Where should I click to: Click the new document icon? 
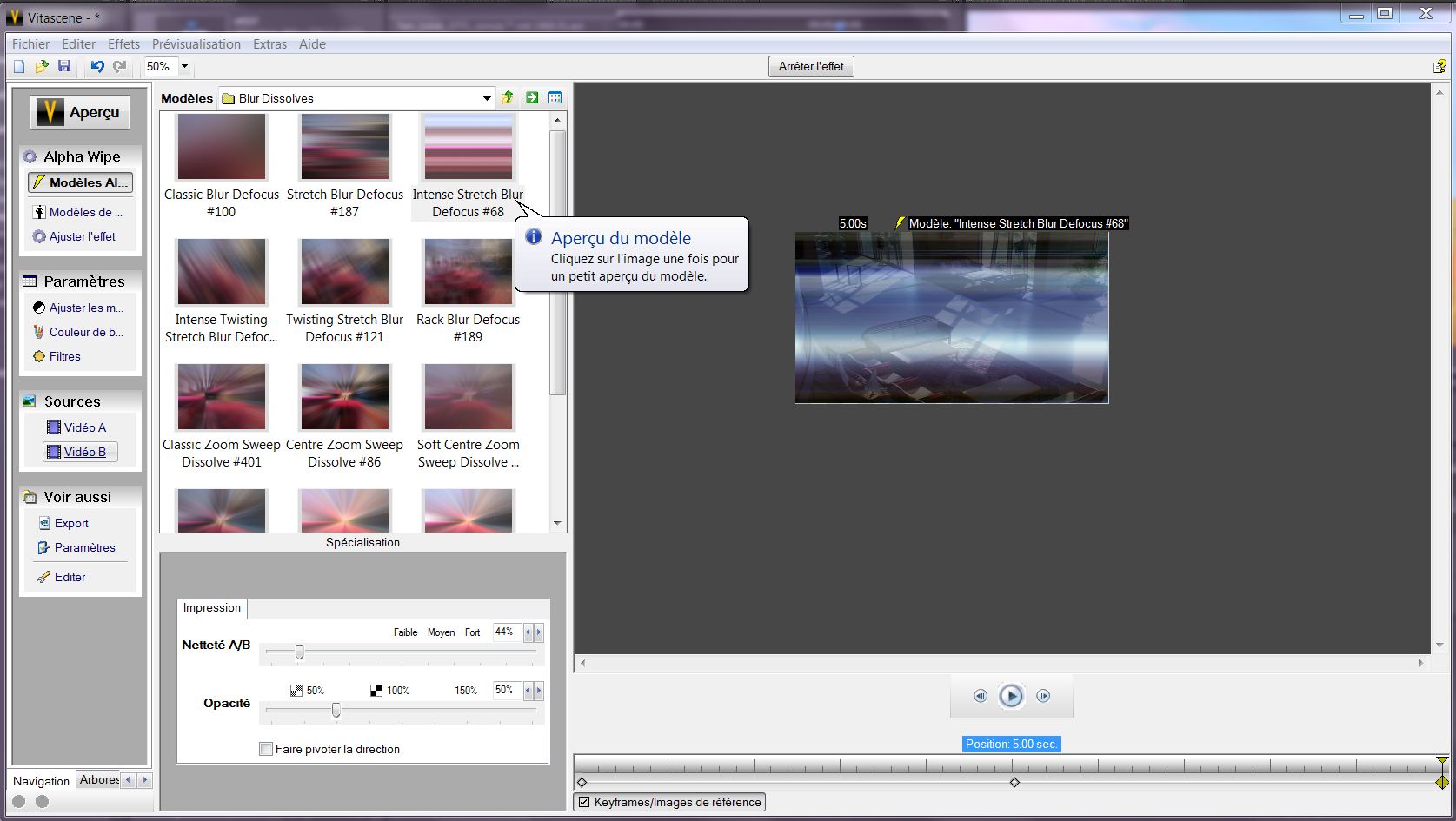point(20,66)
